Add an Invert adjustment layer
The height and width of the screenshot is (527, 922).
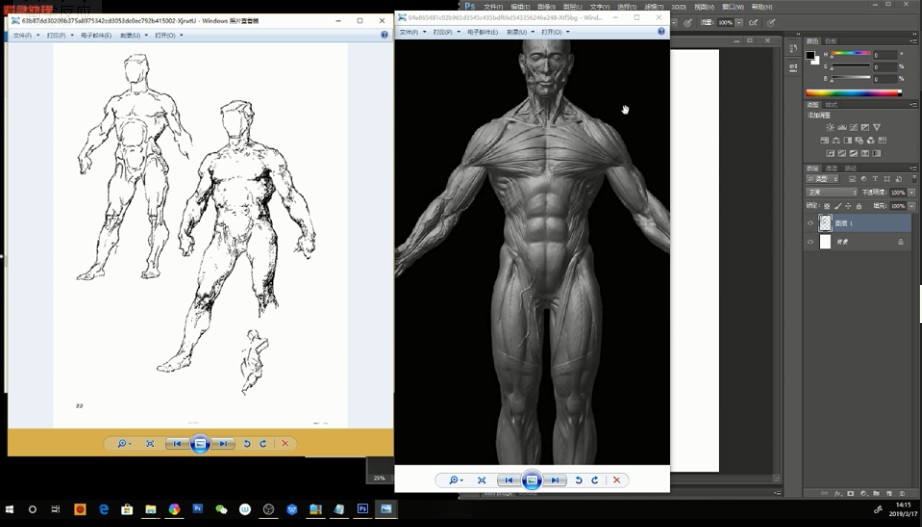830,154
